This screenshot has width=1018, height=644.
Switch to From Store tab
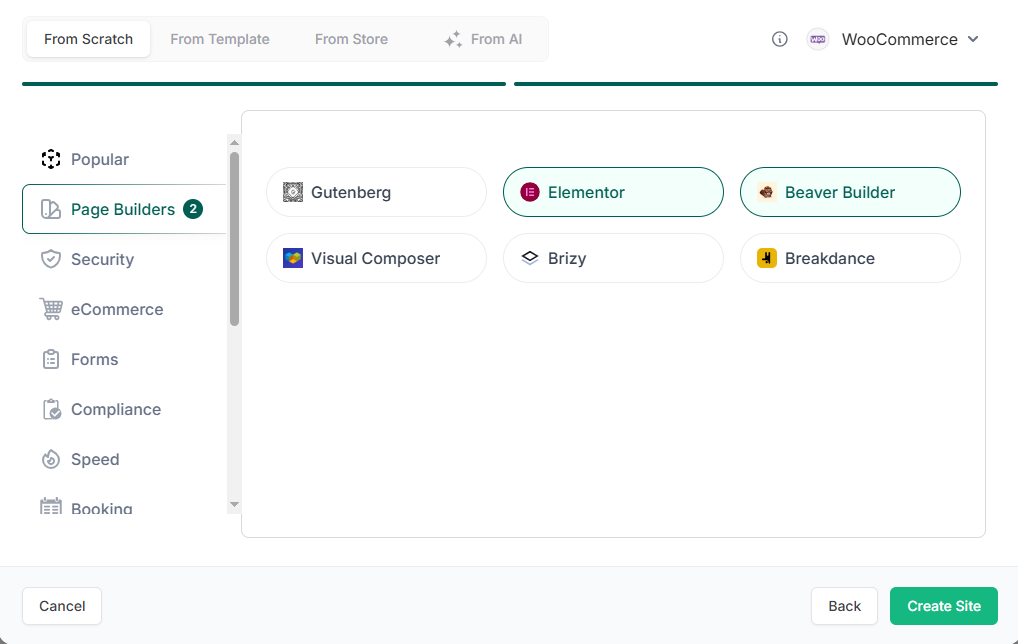[351, 39]
